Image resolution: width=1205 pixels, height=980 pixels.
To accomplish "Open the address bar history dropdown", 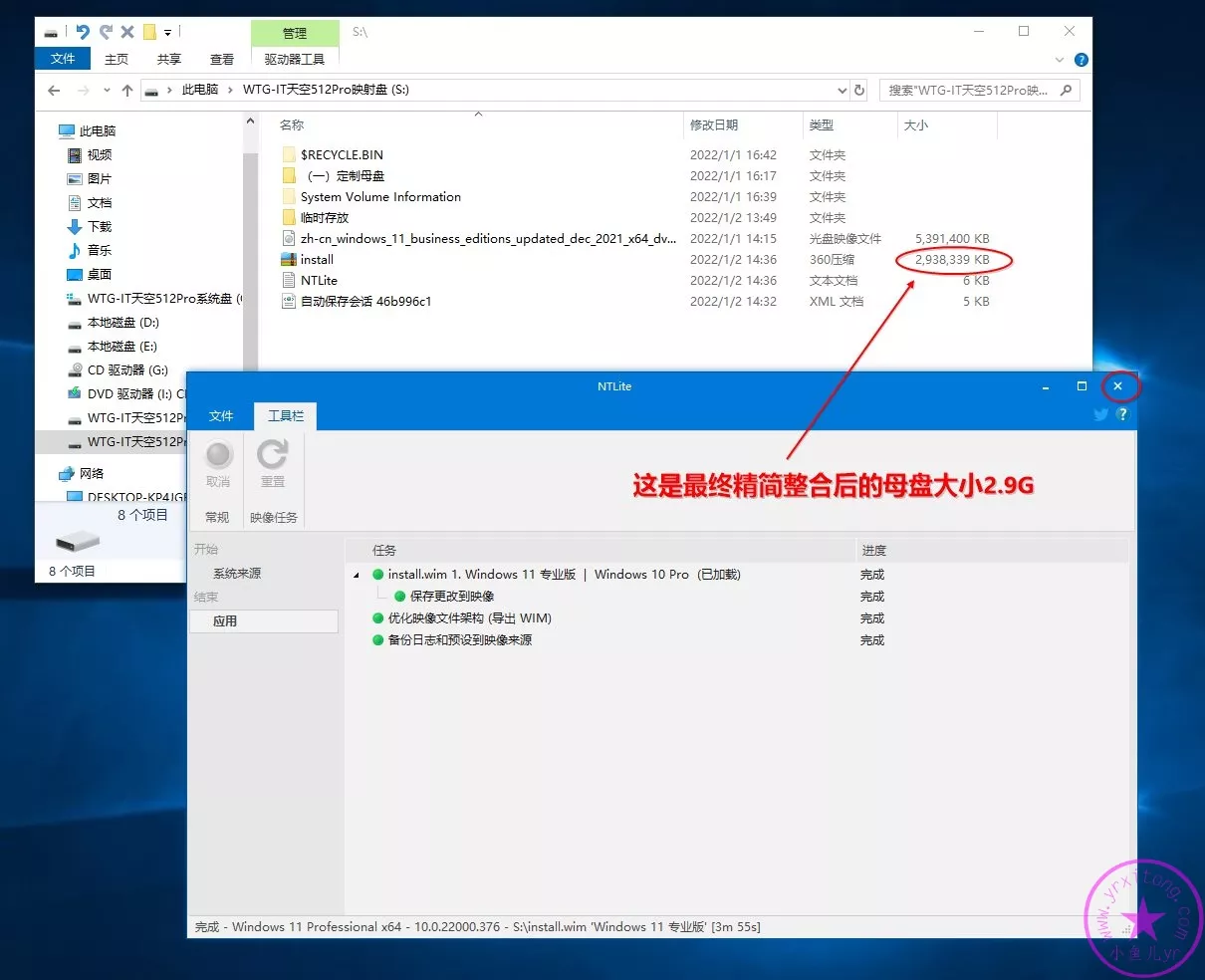I will [842, 90].
